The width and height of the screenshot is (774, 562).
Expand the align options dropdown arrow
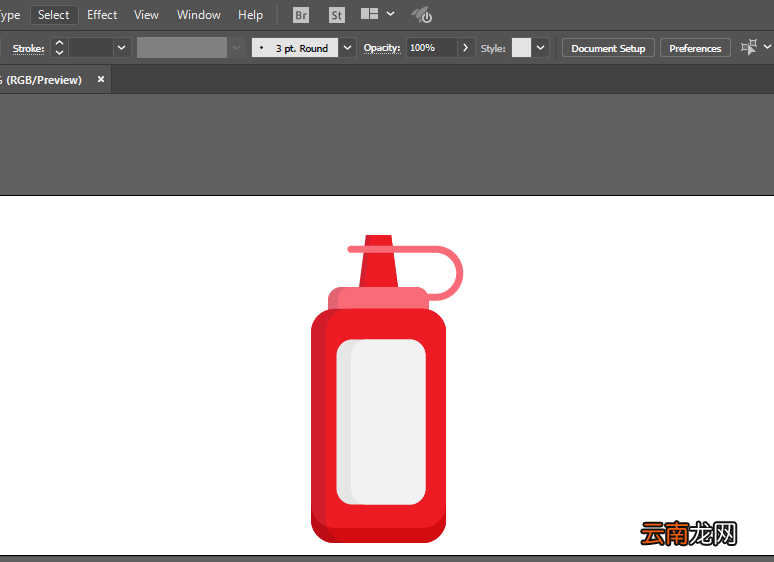767,47
